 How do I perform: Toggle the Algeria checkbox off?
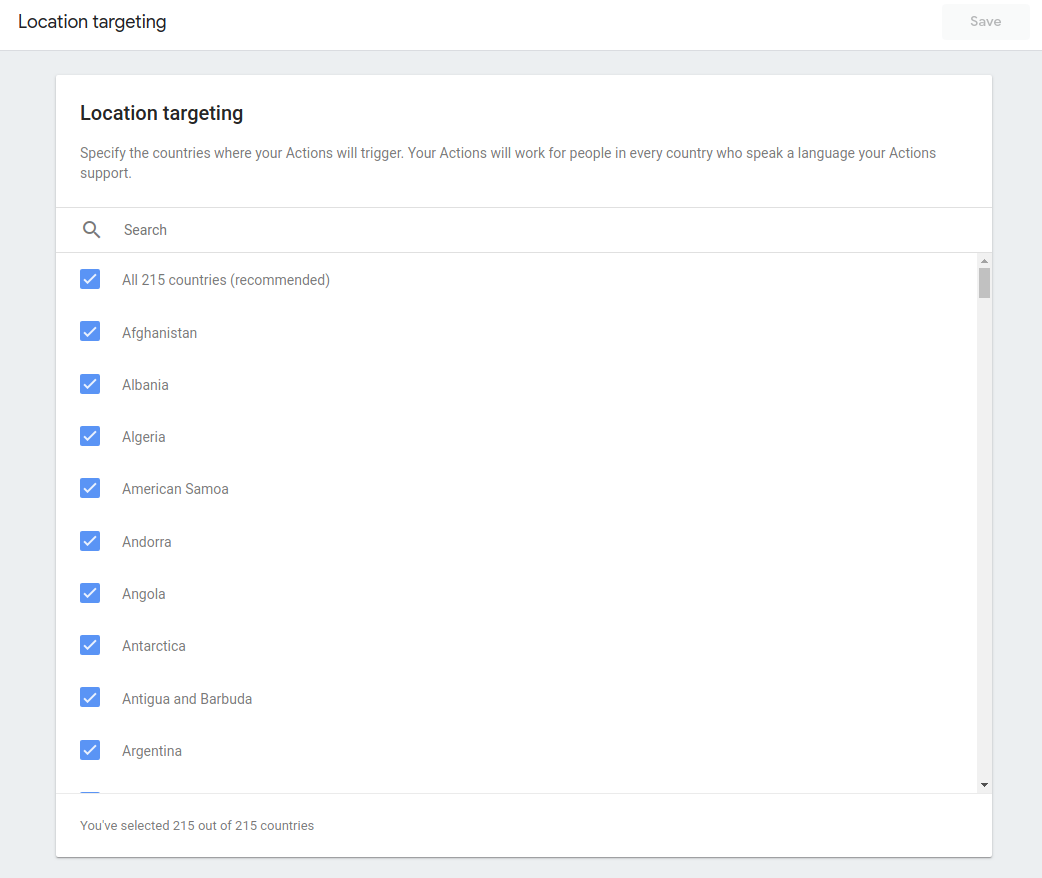[x=90, y=436]
